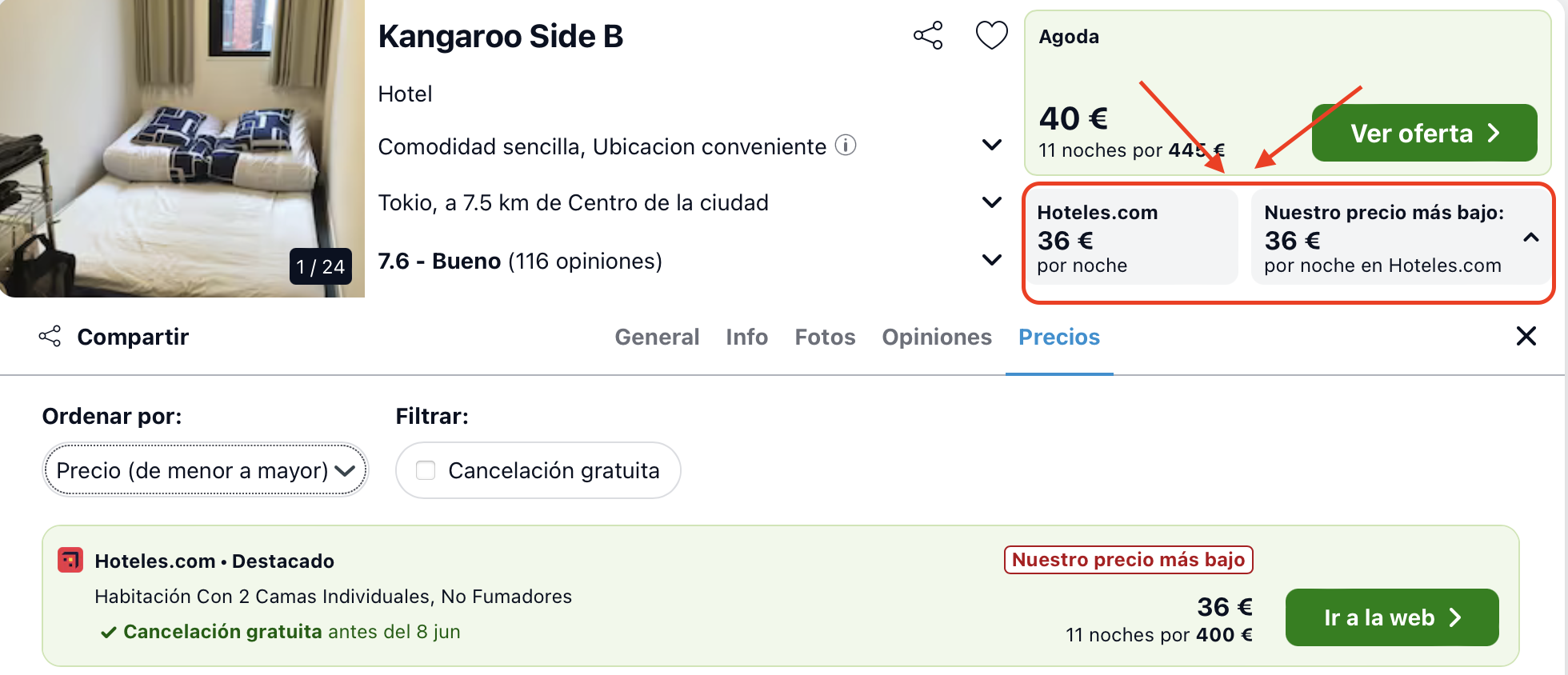Screen dimensions: 1568x675
Task: Click green checkmark by Cancelación gratuita
Action: coord(108,633)
